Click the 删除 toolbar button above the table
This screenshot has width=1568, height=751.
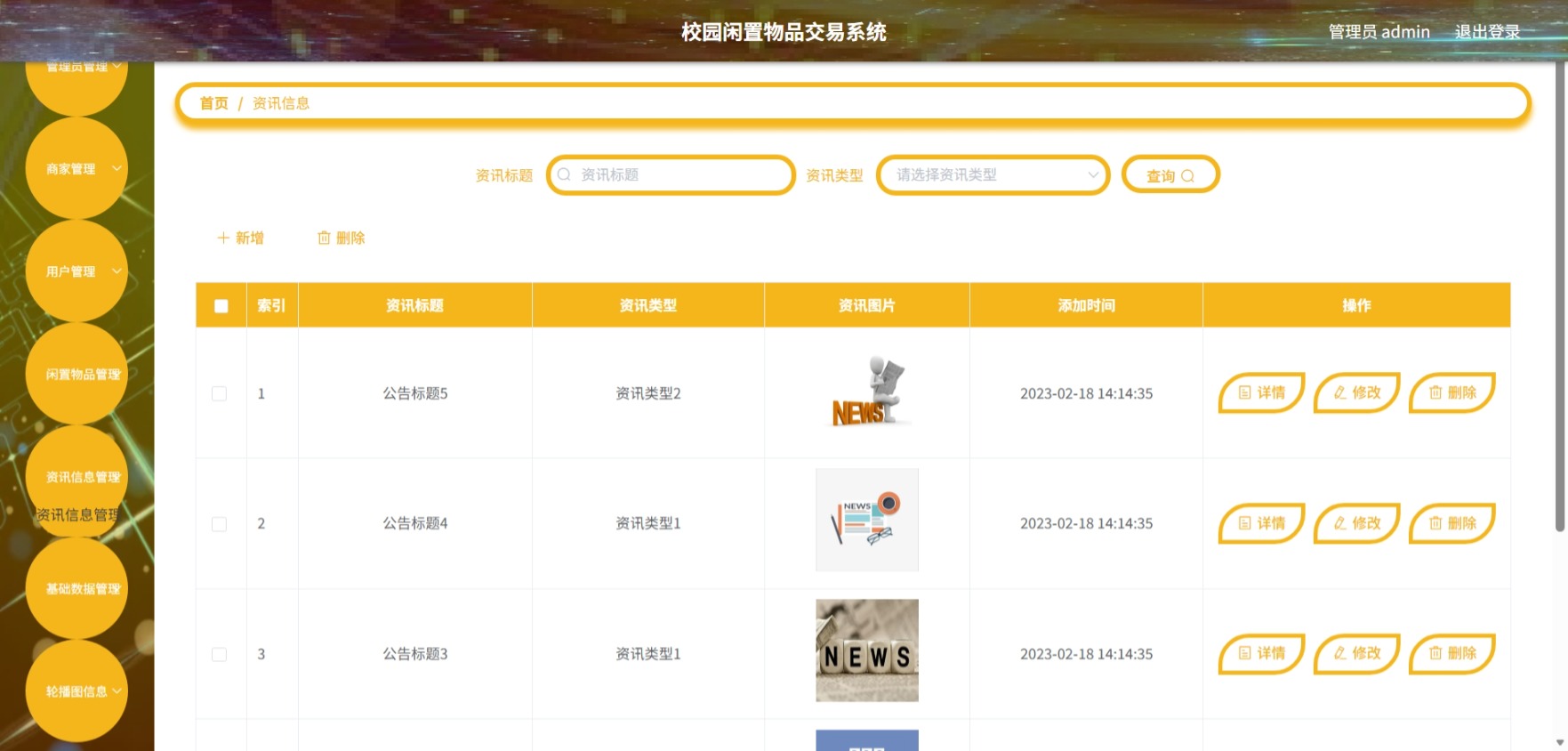pyautogui.click(x=342, y=238)
